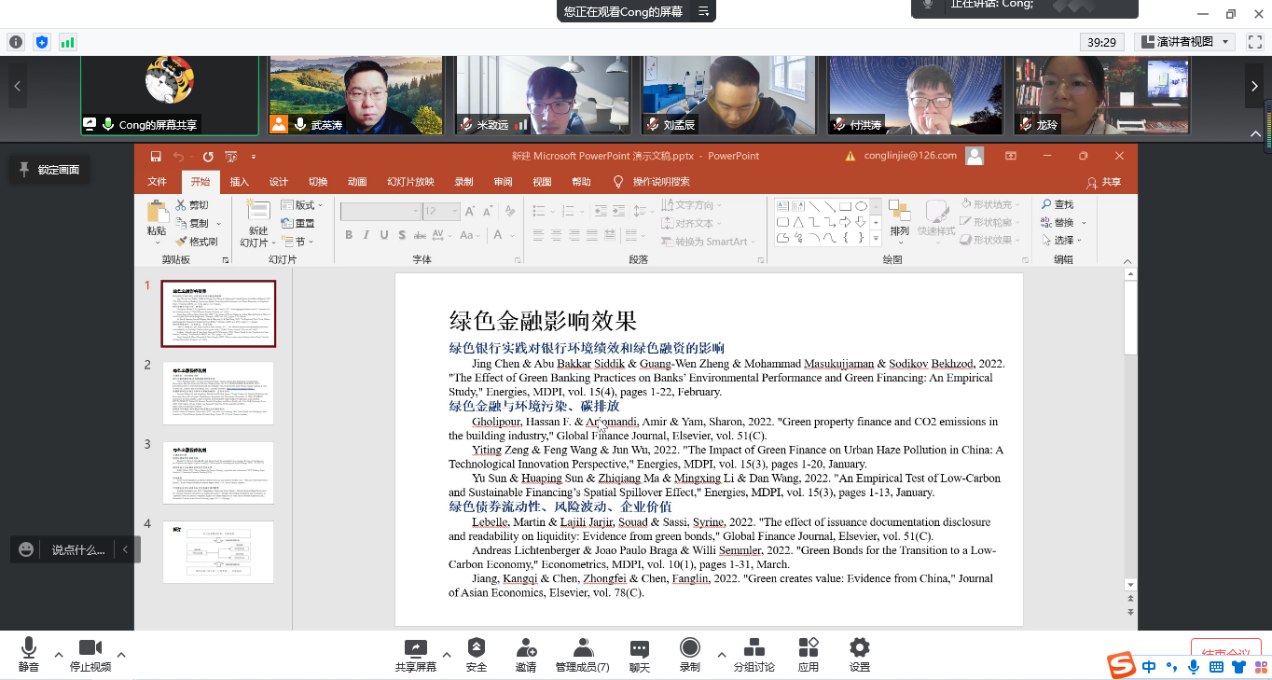Open the 安全 security shield icon
Viewport: 1272px width, 680px height.
(x=476, y=654)
